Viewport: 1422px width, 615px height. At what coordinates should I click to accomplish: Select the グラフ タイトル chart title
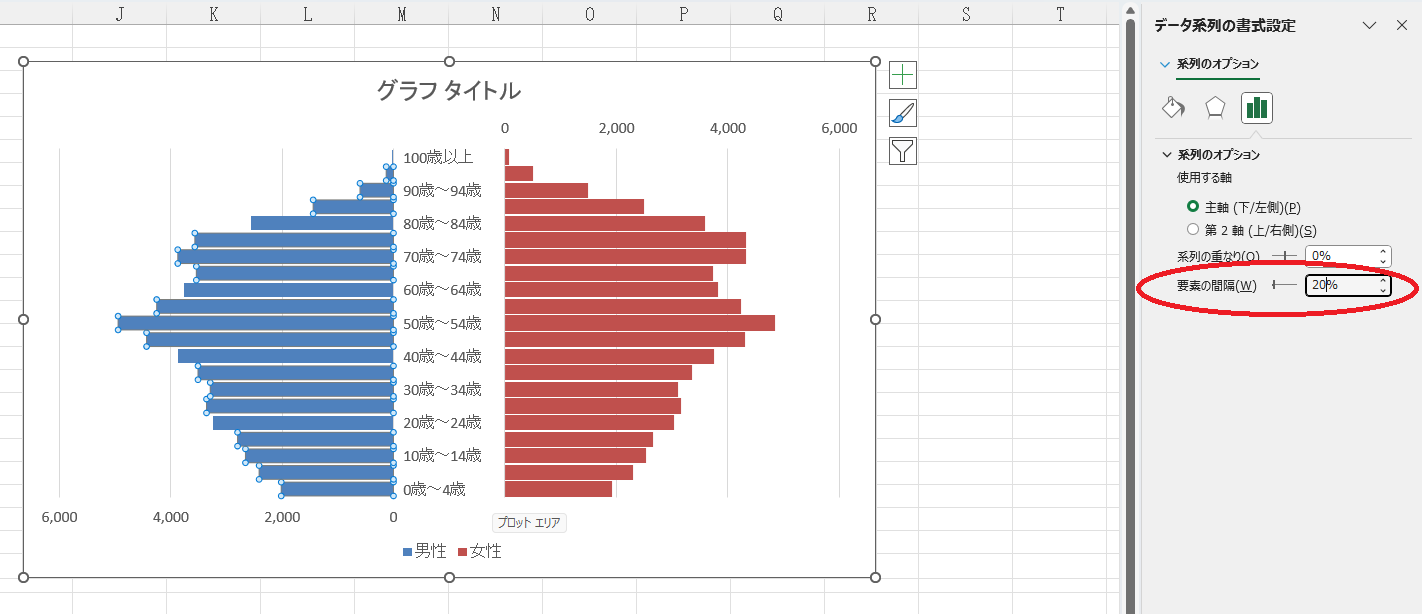pyautogui.click(x=448, y=91)
